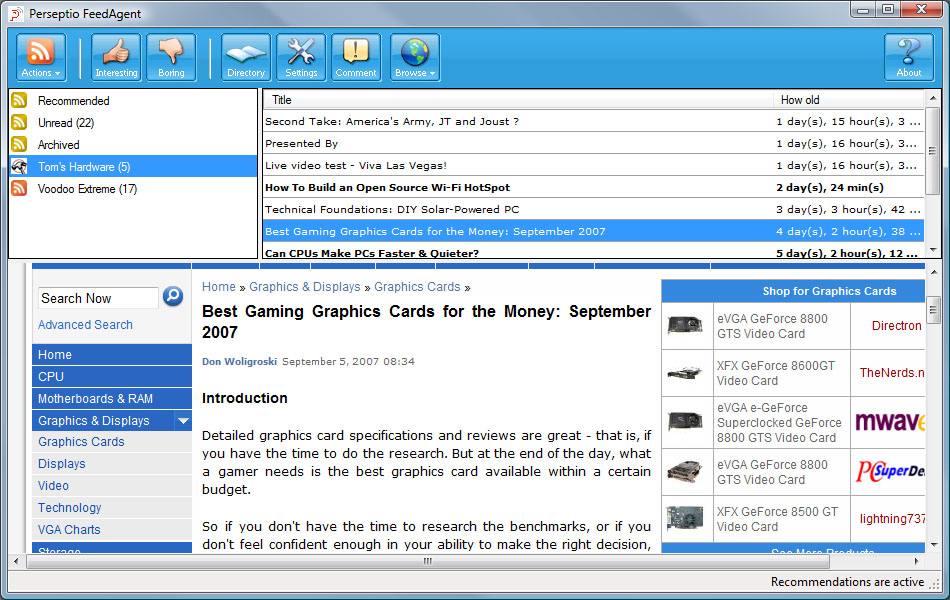Open the Advanced Search link
950x600 pixels.
click(x=85, y=325)
